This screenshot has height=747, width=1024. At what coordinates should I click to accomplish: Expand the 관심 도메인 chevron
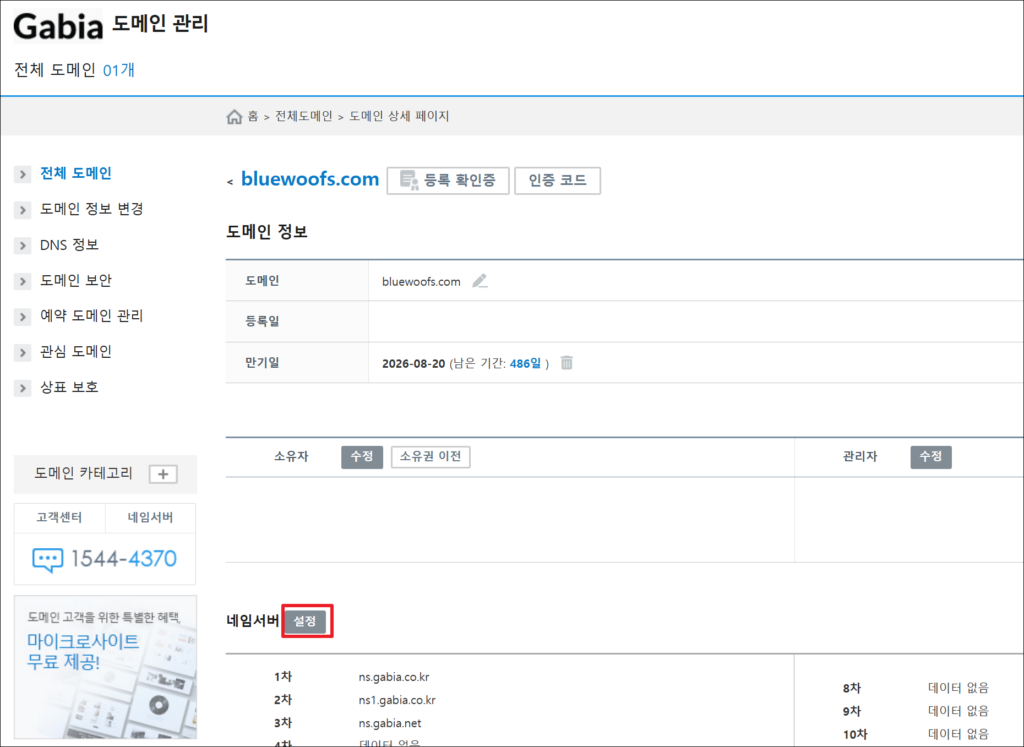[x=22, y=353]
